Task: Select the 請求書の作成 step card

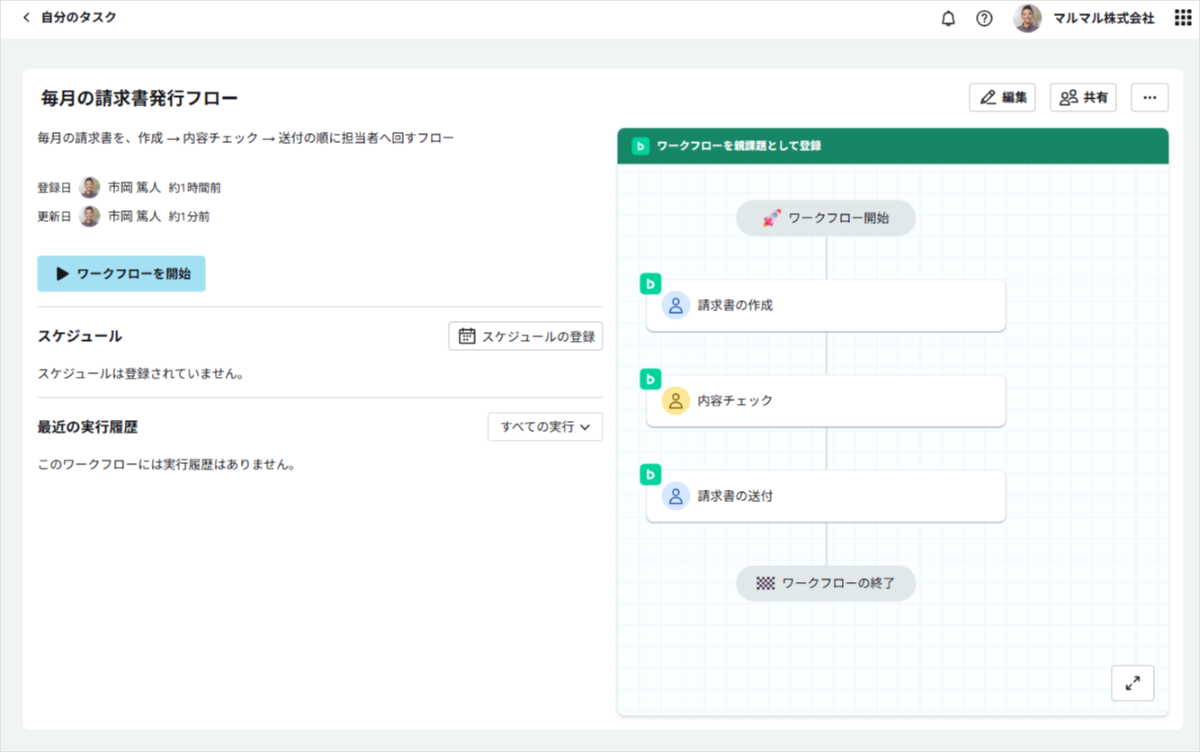Action: (826, 305)
